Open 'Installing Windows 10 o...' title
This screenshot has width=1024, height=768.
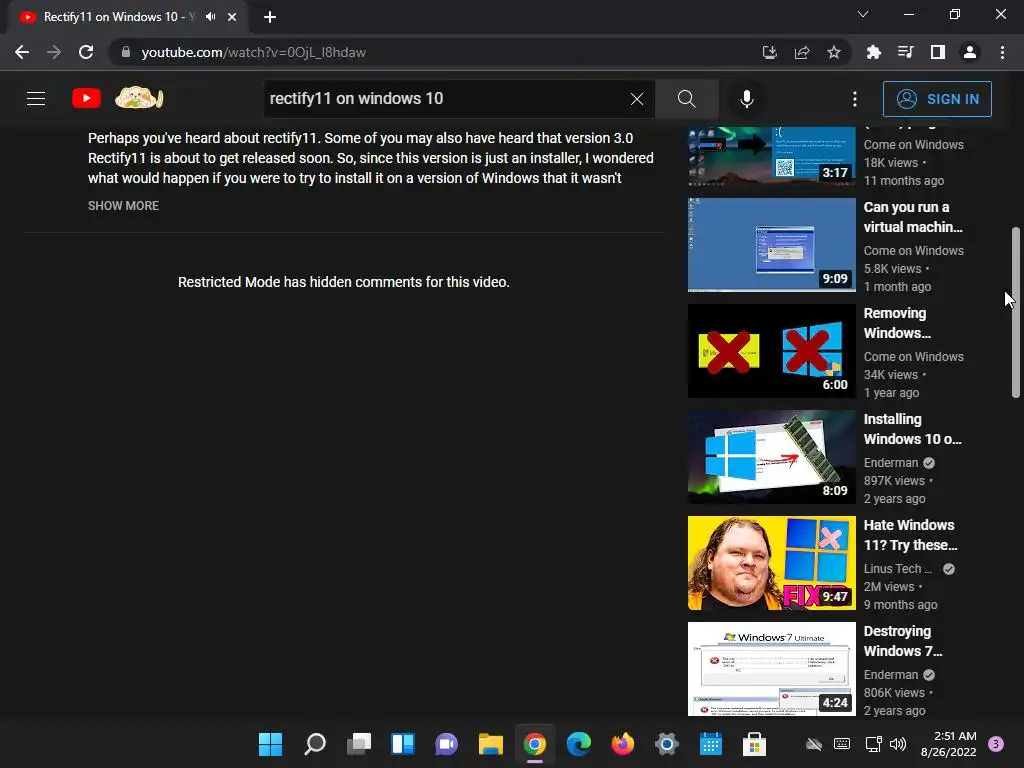(x=912, y=429)
